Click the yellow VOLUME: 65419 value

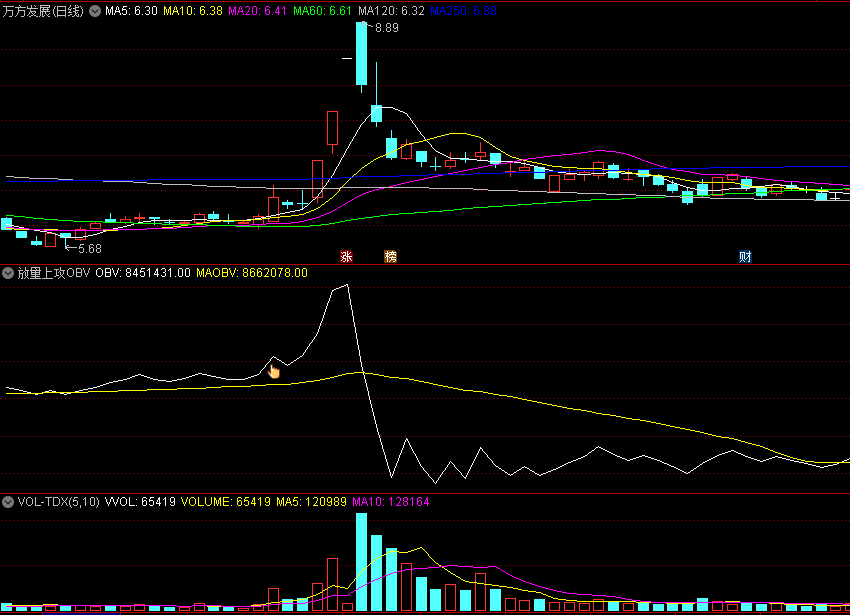[226, 502]
